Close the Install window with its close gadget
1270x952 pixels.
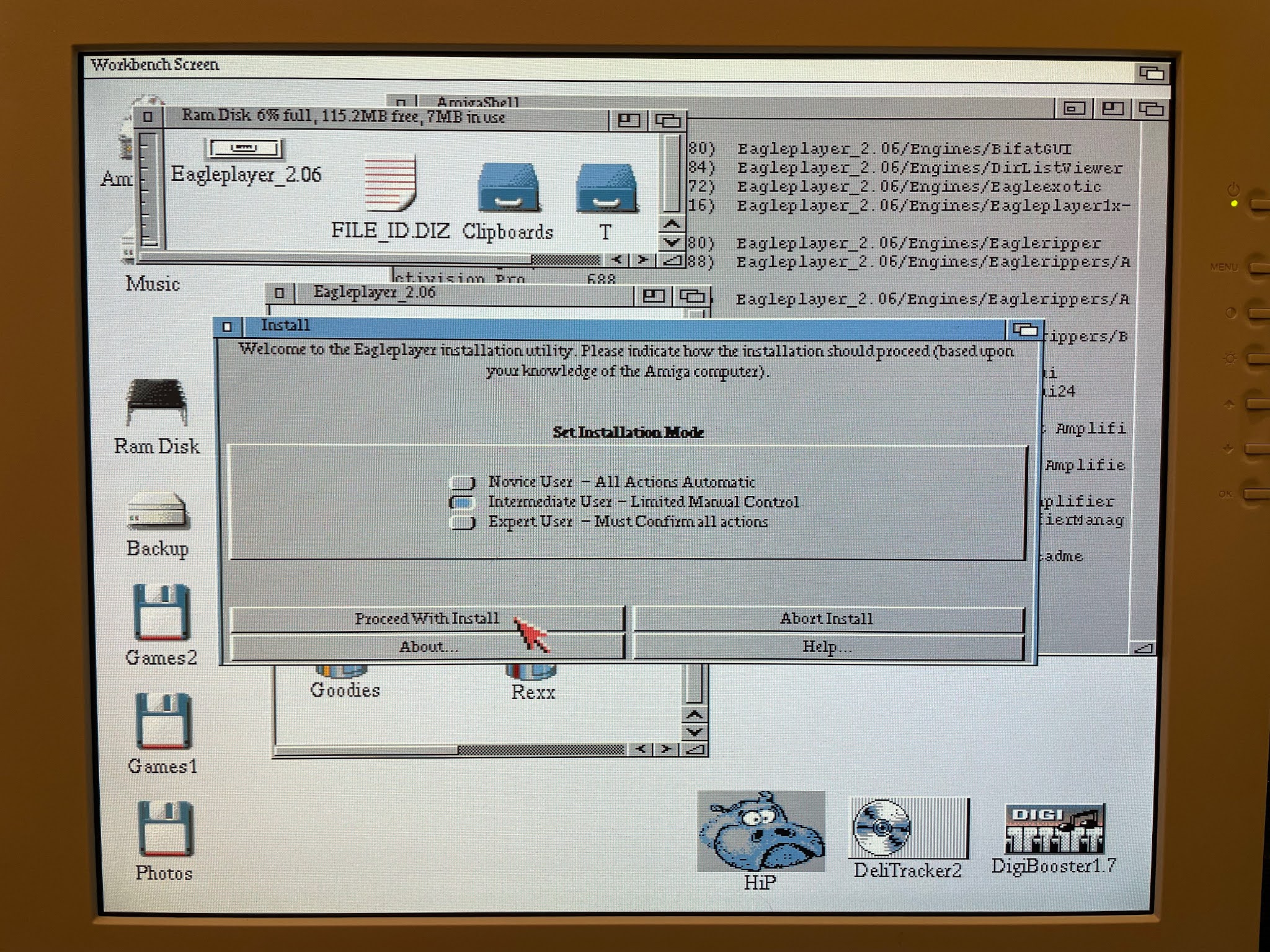tap(228, 326)
